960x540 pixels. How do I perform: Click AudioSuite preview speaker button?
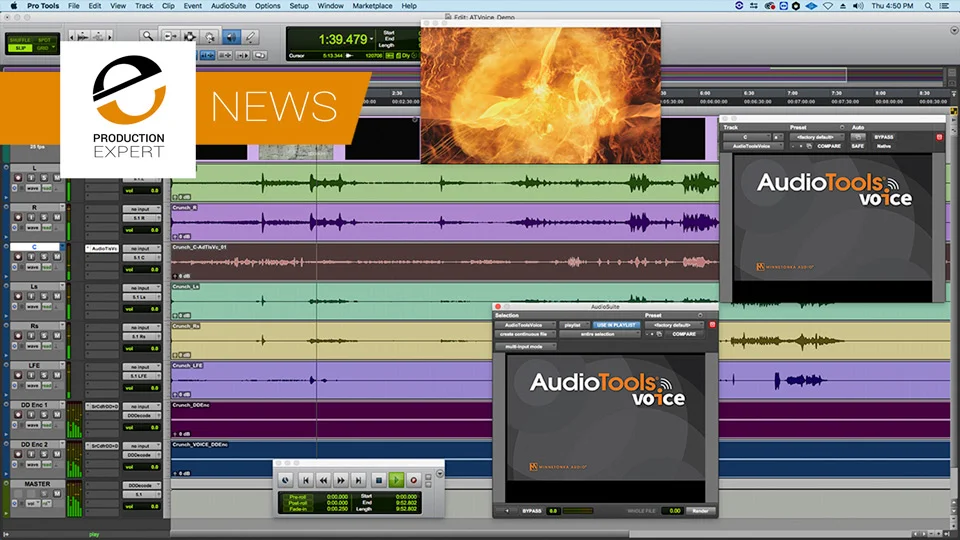507,511
